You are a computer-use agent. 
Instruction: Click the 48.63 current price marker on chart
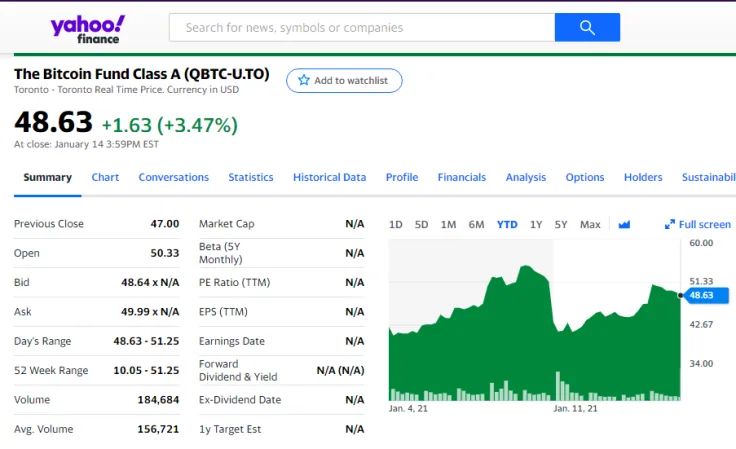pos(704,295)
